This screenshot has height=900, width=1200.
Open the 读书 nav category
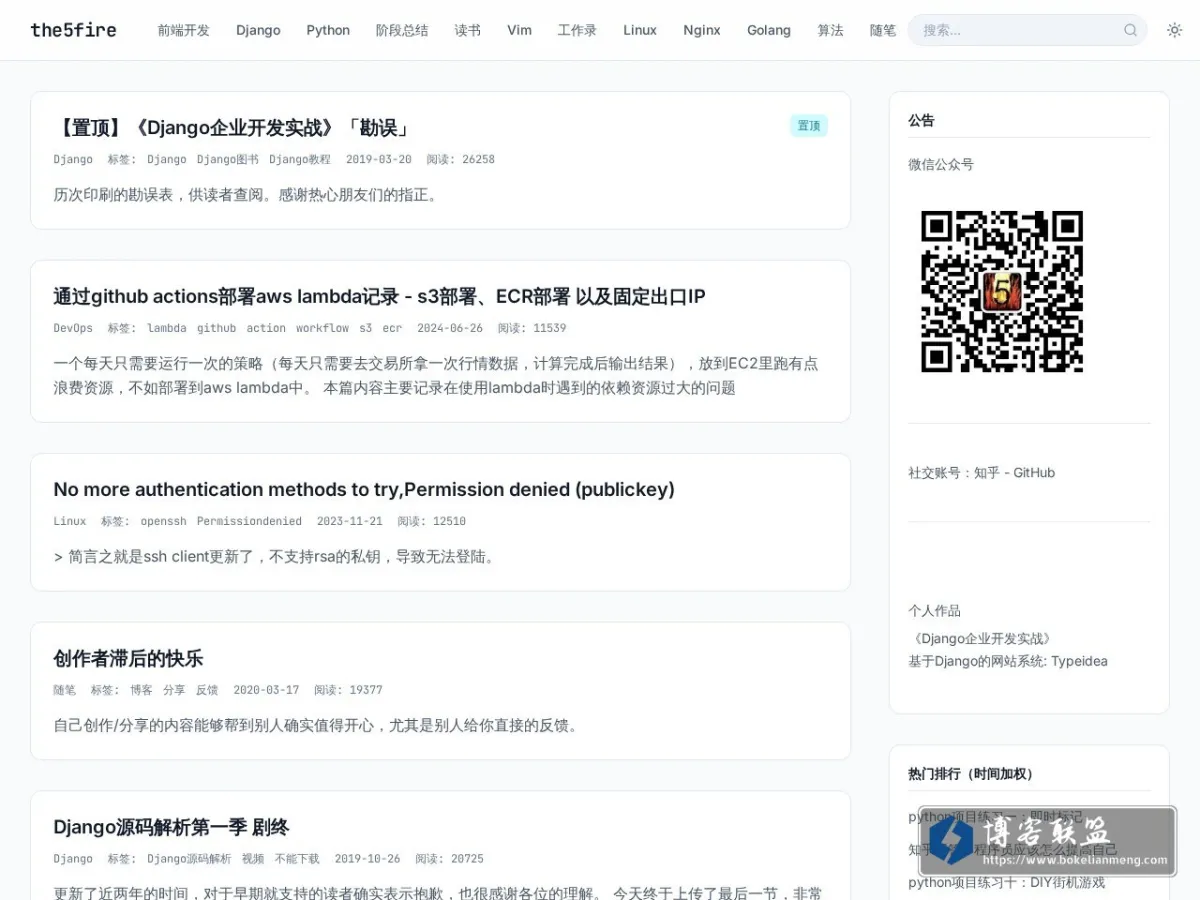tap(468, 30)
